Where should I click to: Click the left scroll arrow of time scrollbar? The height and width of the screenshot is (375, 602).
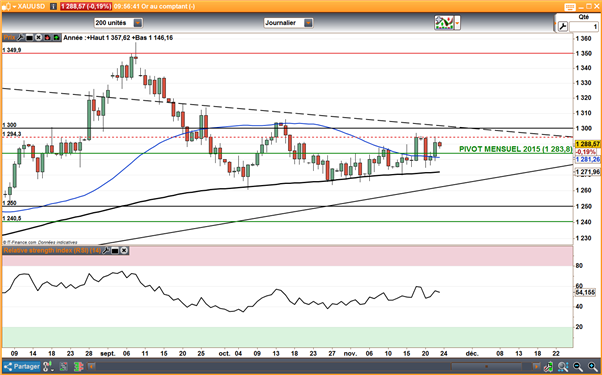coord(91,367)
